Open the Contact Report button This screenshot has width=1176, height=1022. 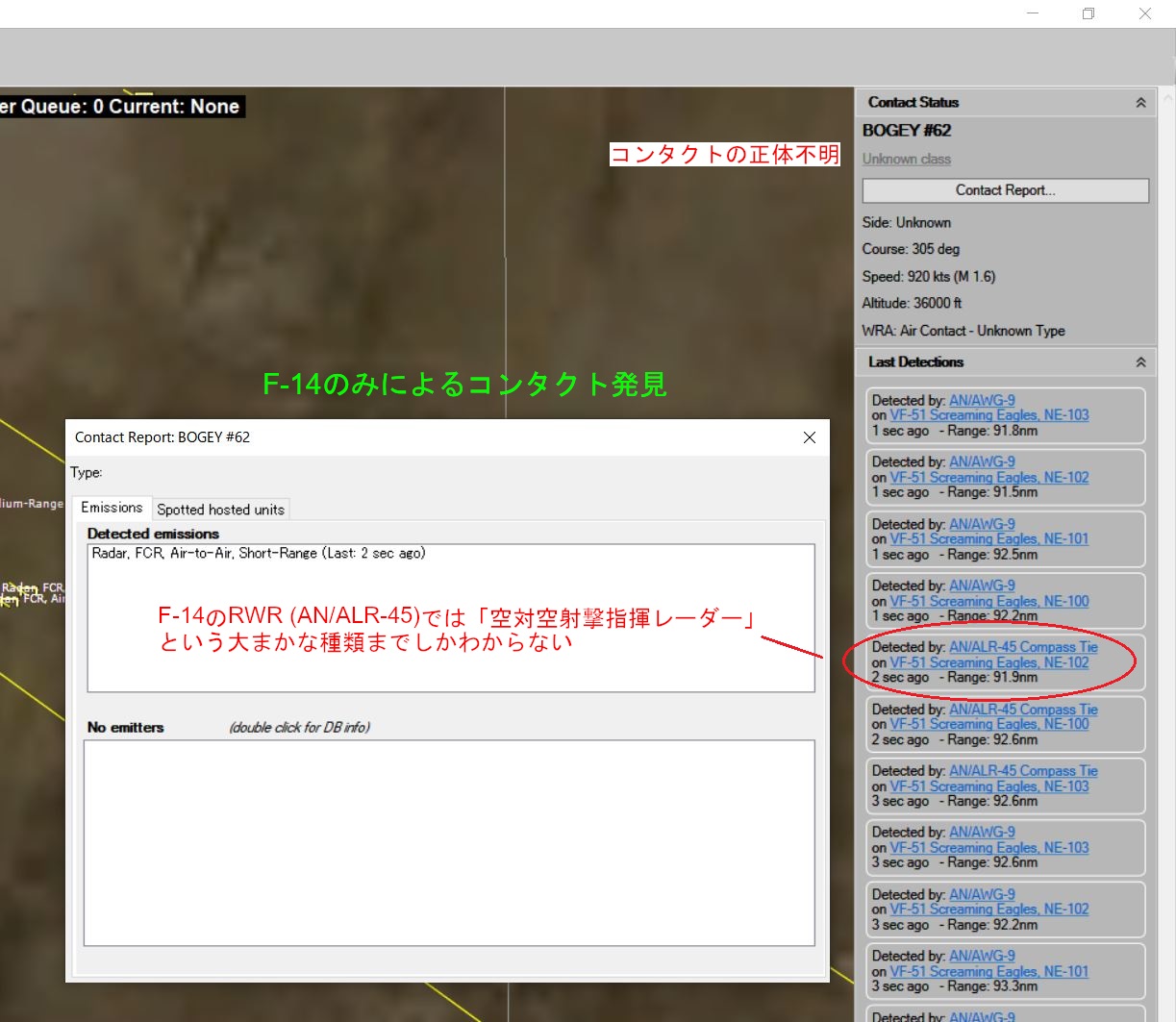tap(1005, 190)
